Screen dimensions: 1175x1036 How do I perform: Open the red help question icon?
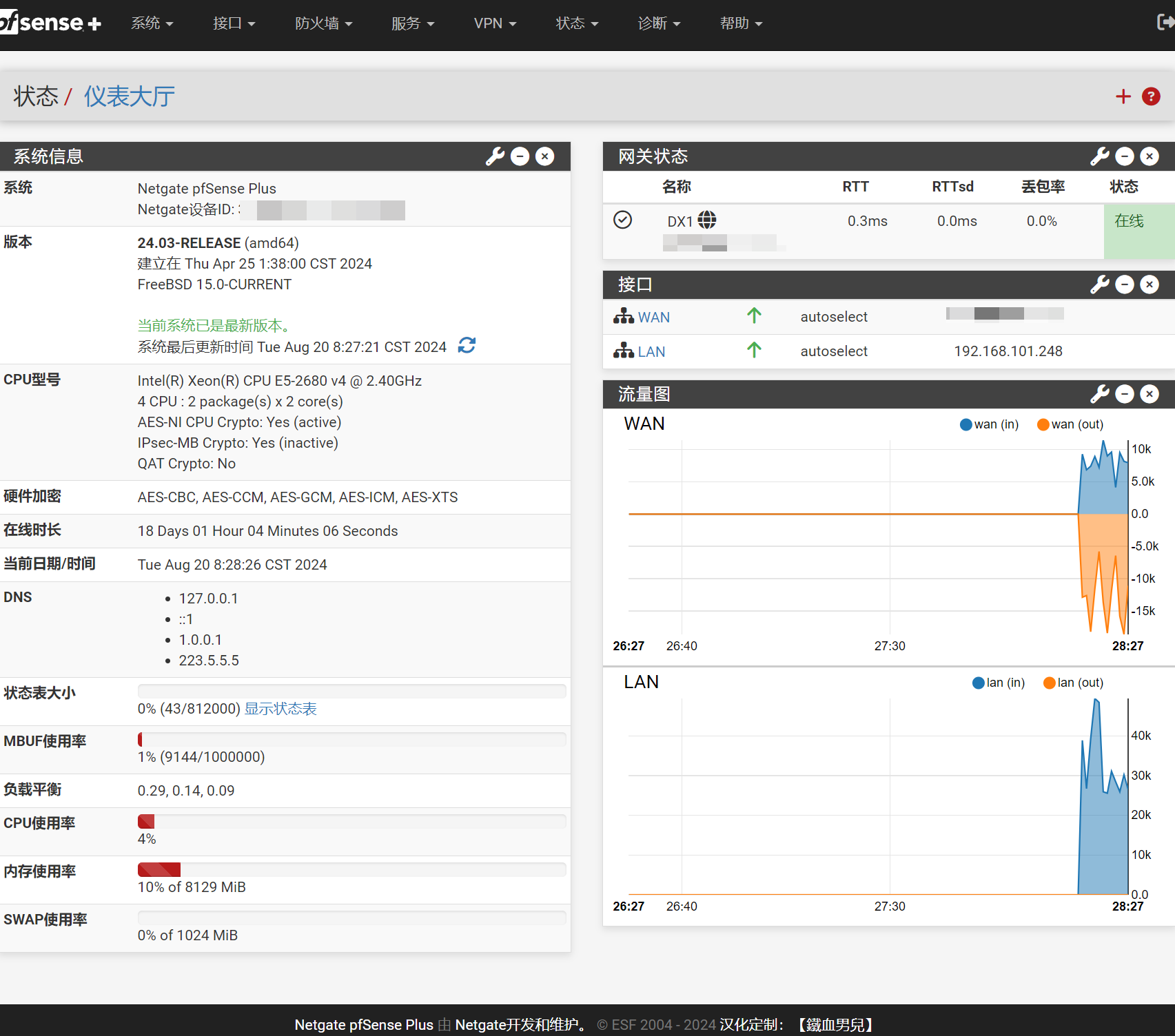1151,96
